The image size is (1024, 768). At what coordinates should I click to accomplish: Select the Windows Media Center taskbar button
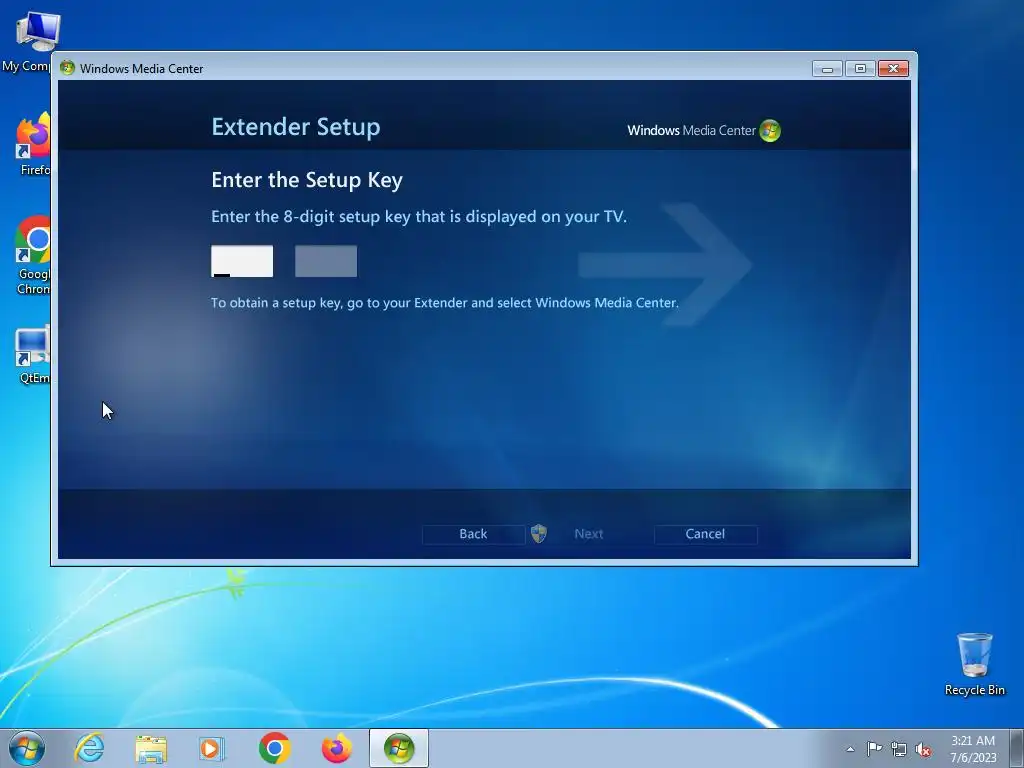[399, 748]
